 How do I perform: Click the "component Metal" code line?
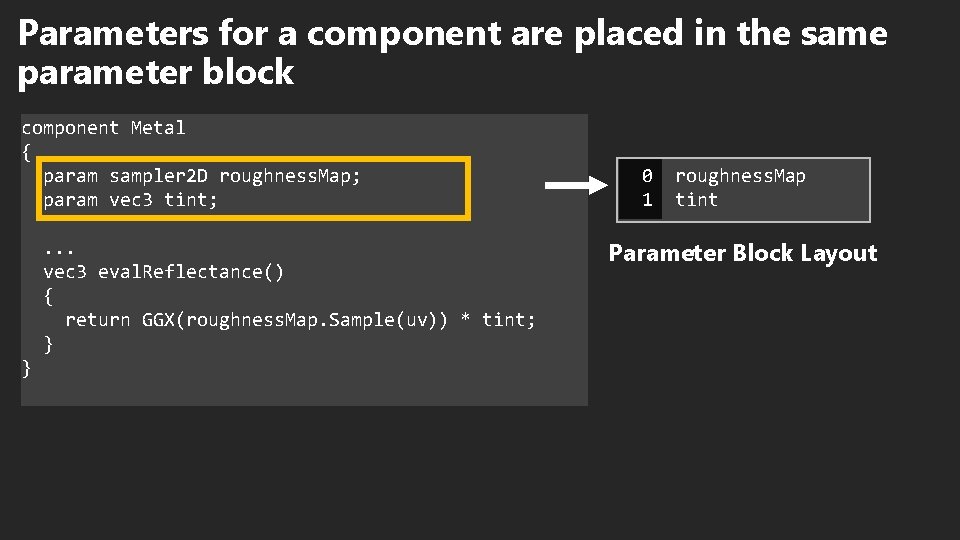click(103, 128)
